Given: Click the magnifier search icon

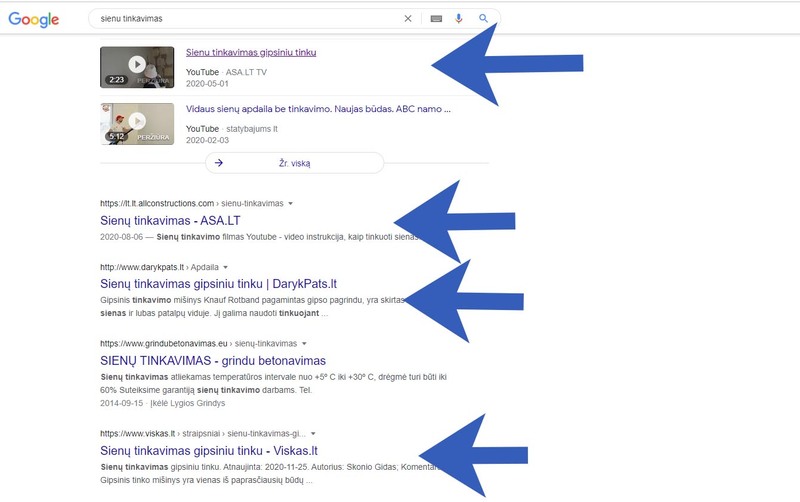Looking at the screenshot, I should click(483, 18).
